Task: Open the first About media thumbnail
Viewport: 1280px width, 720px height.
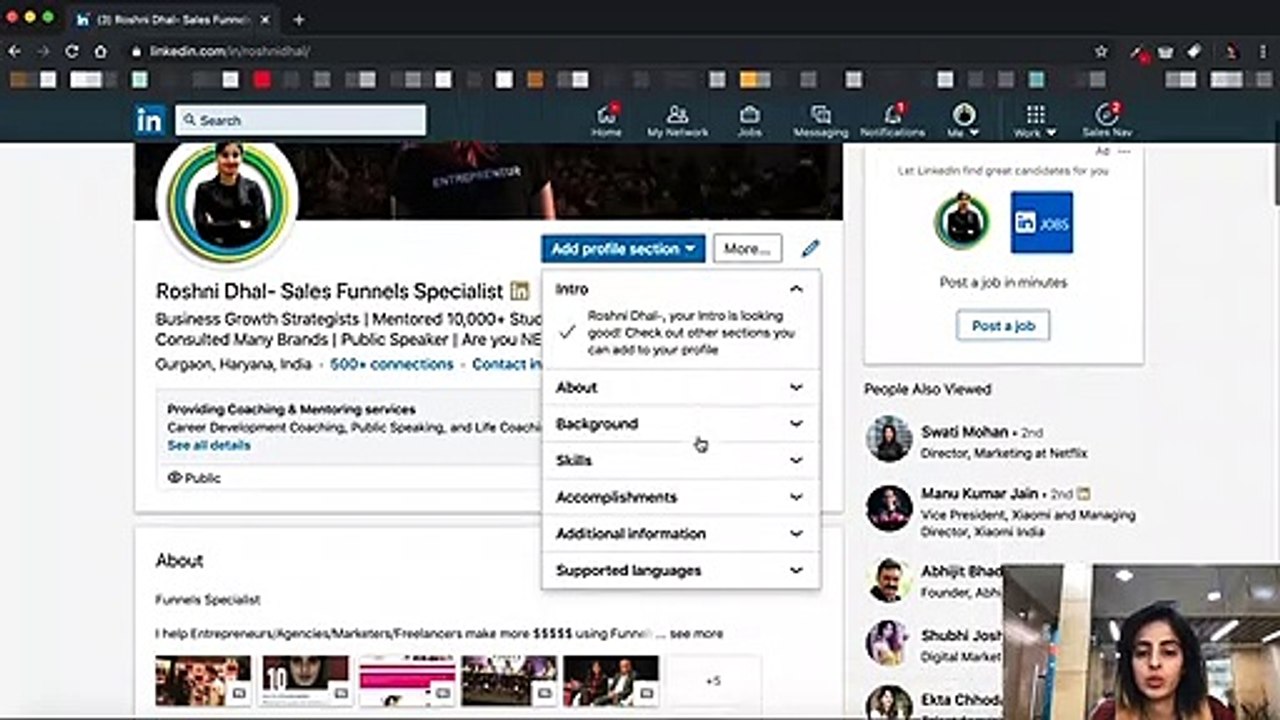Action: point(203,681)
